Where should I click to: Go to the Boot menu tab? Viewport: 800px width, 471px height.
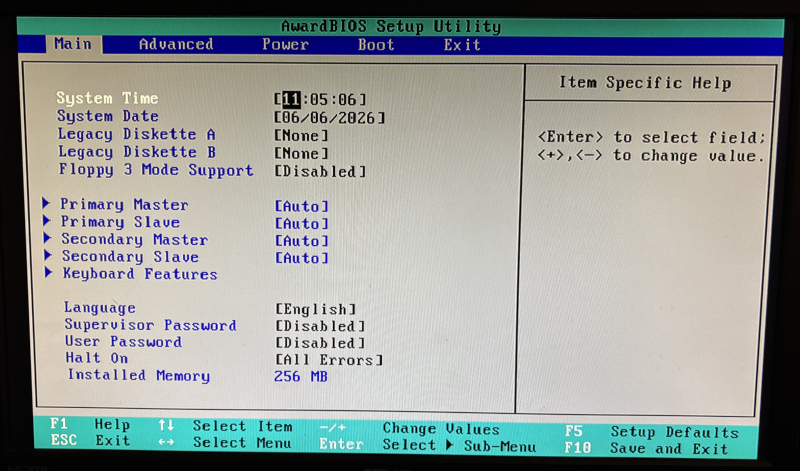click(x=376, y=45)
